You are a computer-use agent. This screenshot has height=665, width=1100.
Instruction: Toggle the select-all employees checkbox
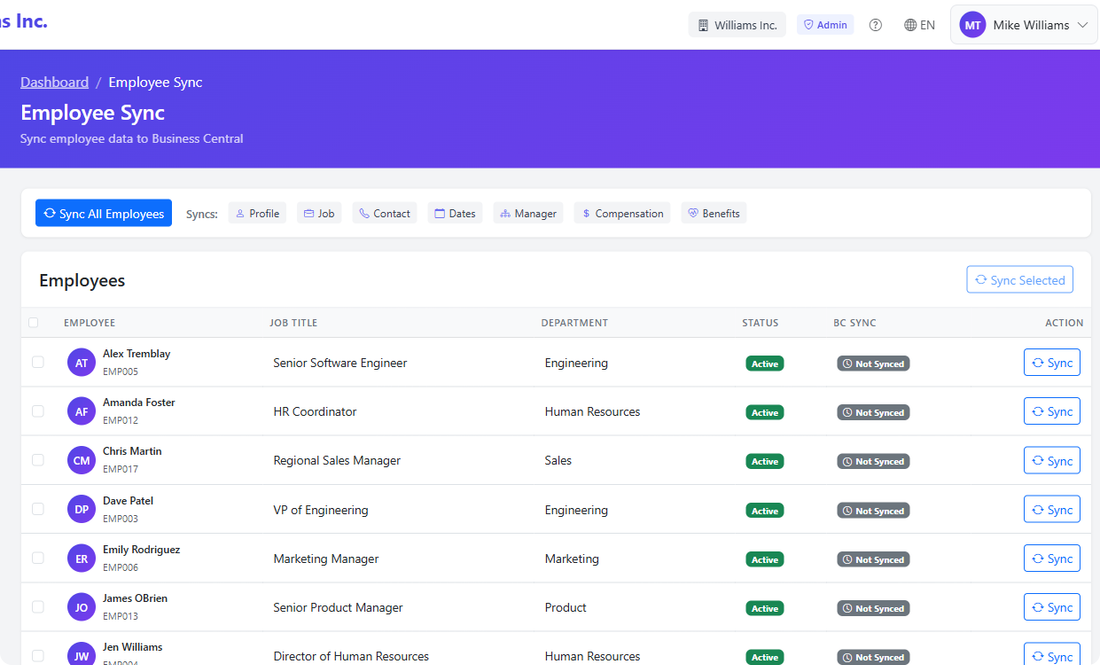(33, 322)
